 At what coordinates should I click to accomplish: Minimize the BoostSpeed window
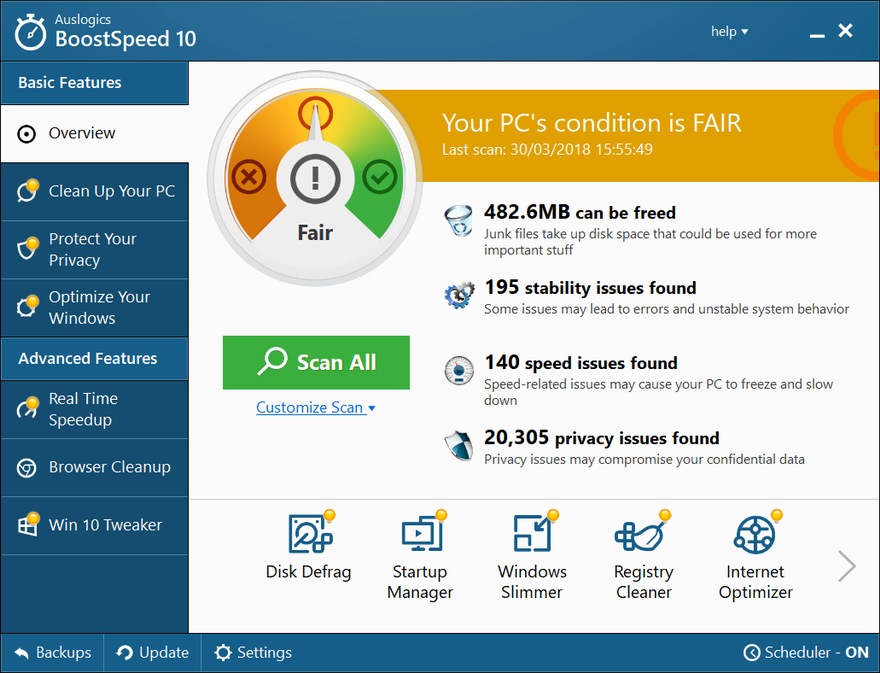pyautogui.click(x=817, y=34)
